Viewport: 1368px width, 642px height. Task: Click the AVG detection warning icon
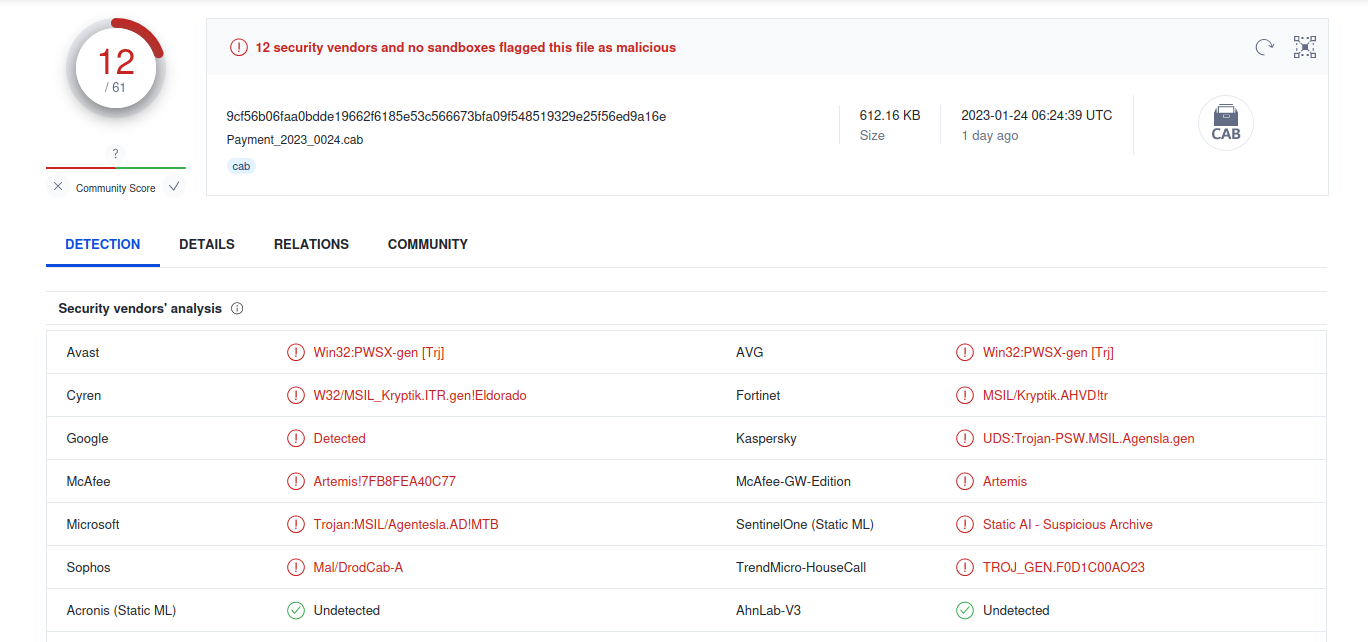pos(965,352)
